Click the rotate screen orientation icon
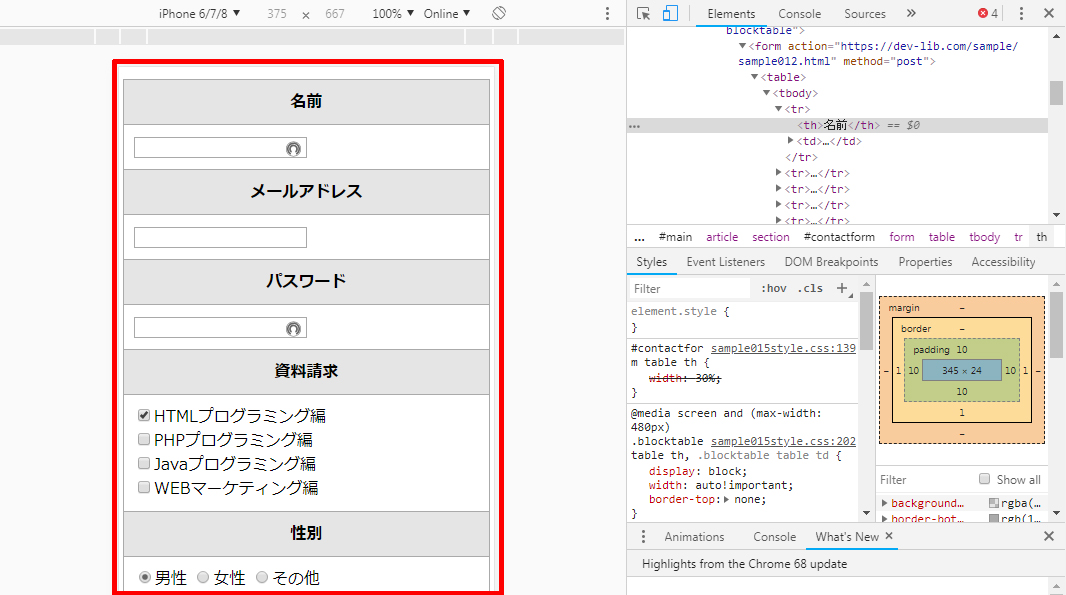This screenshot has width=1066, height=595. tap(499, 14)
